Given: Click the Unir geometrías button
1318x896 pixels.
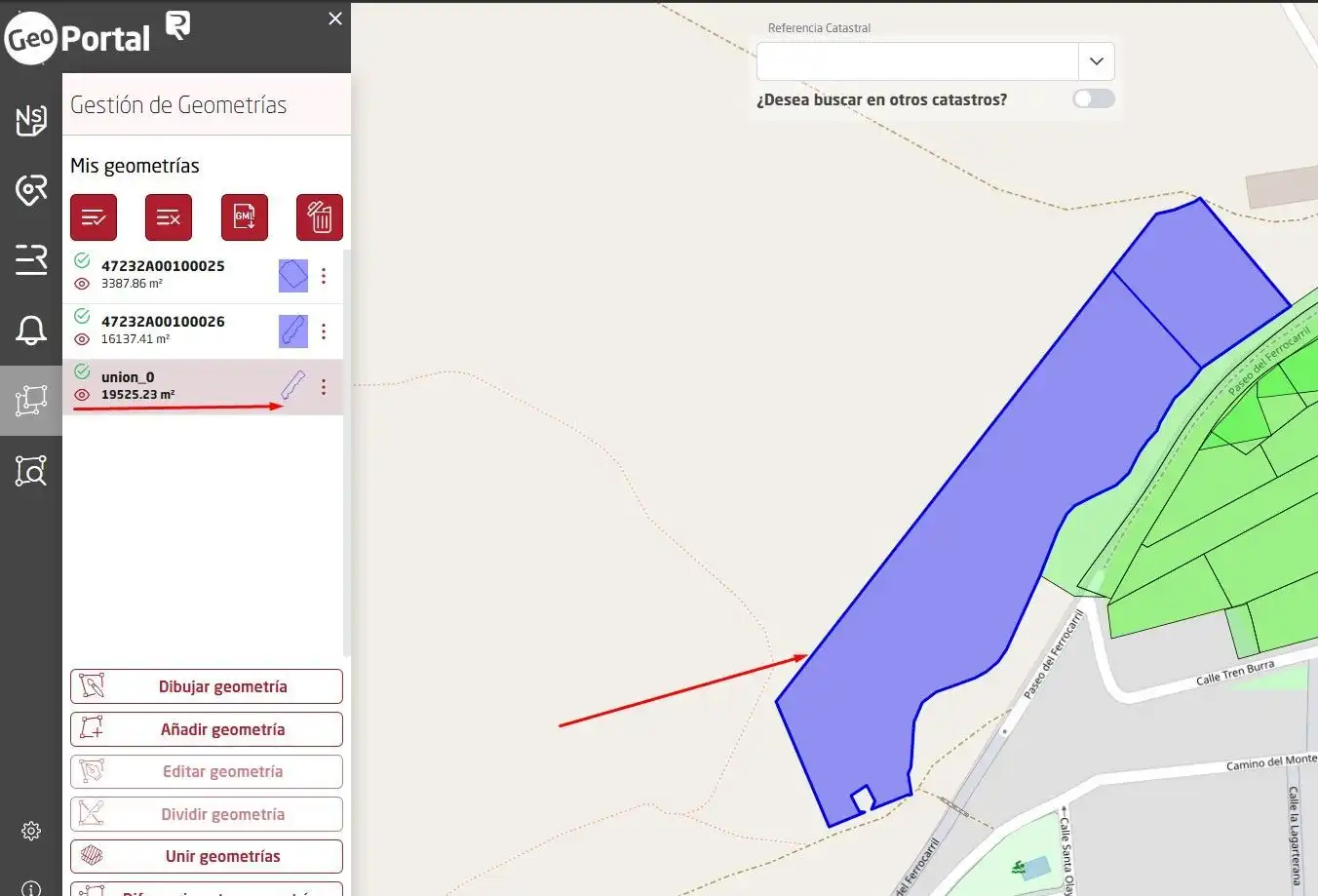Looking at the screenshot, I should 207,856.
